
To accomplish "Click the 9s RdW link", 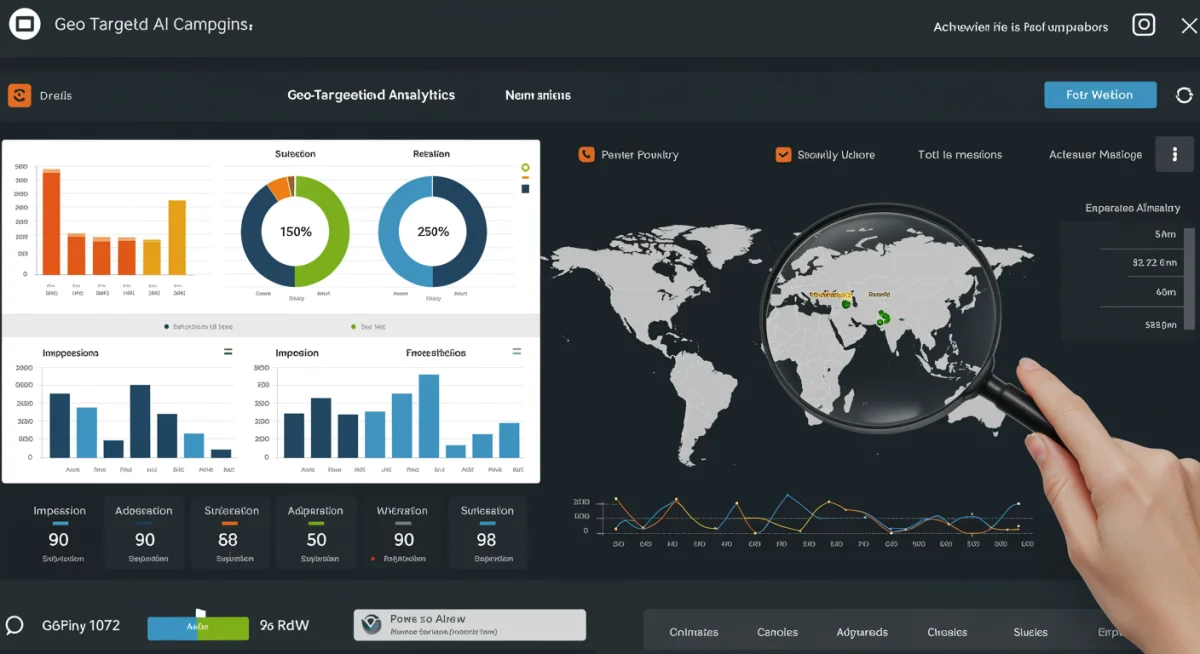I will 283,624.
